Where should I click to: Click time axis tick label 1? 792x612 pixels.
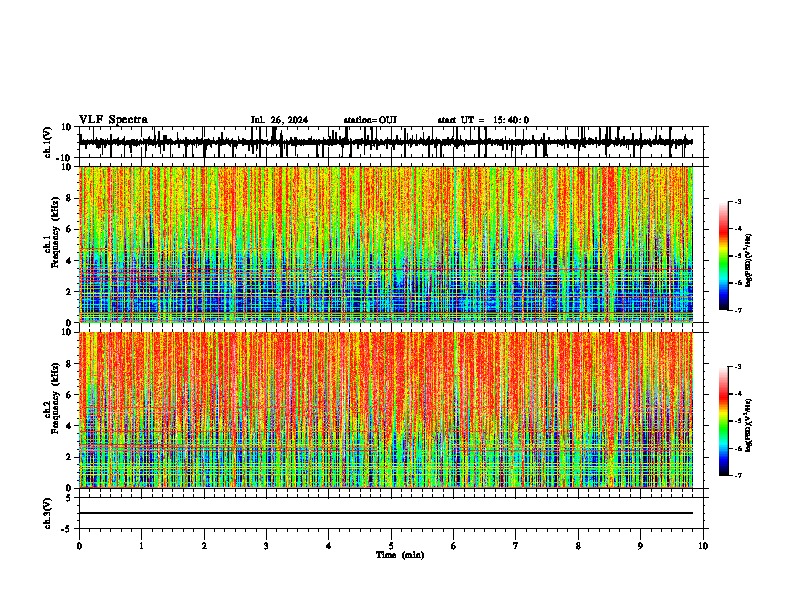click(141, 546)
